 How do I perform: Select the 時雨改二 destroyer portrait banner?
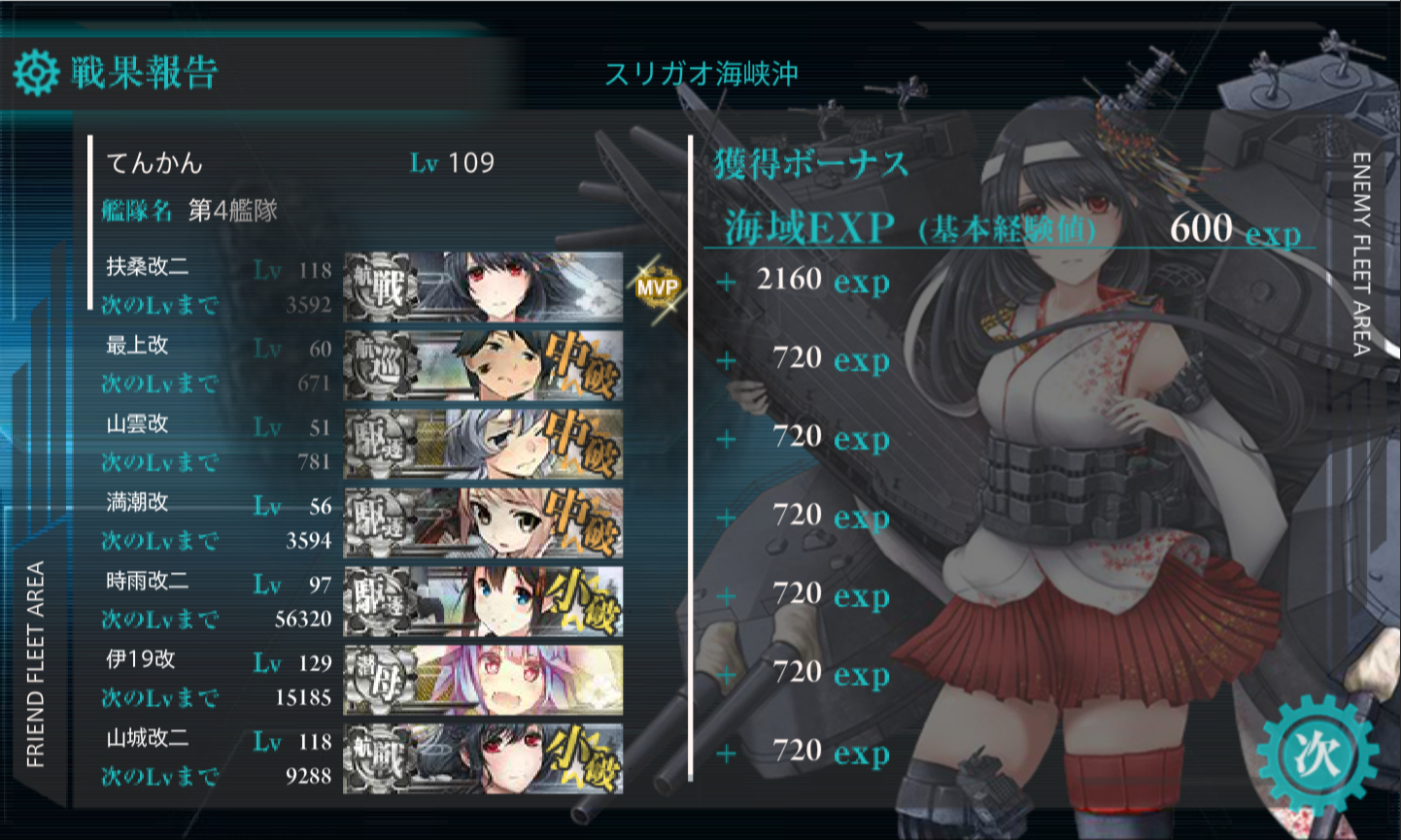484,602
